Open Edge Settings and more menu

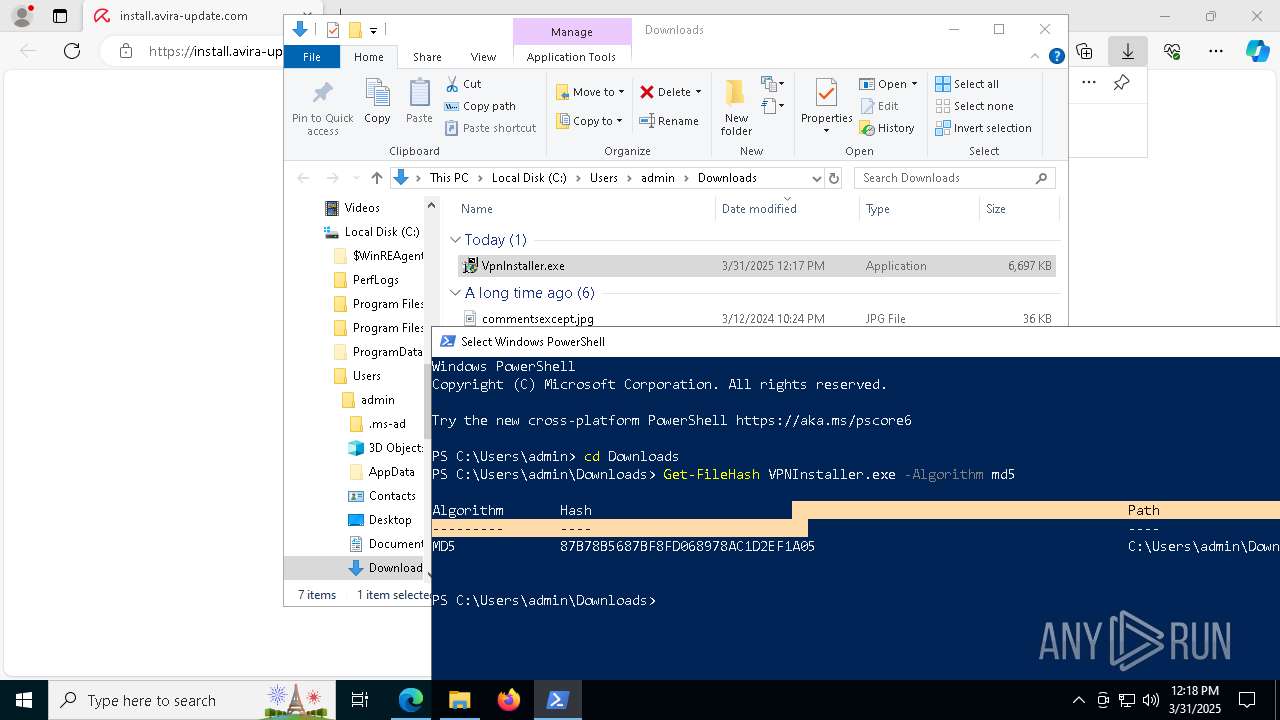[1216, 51]
